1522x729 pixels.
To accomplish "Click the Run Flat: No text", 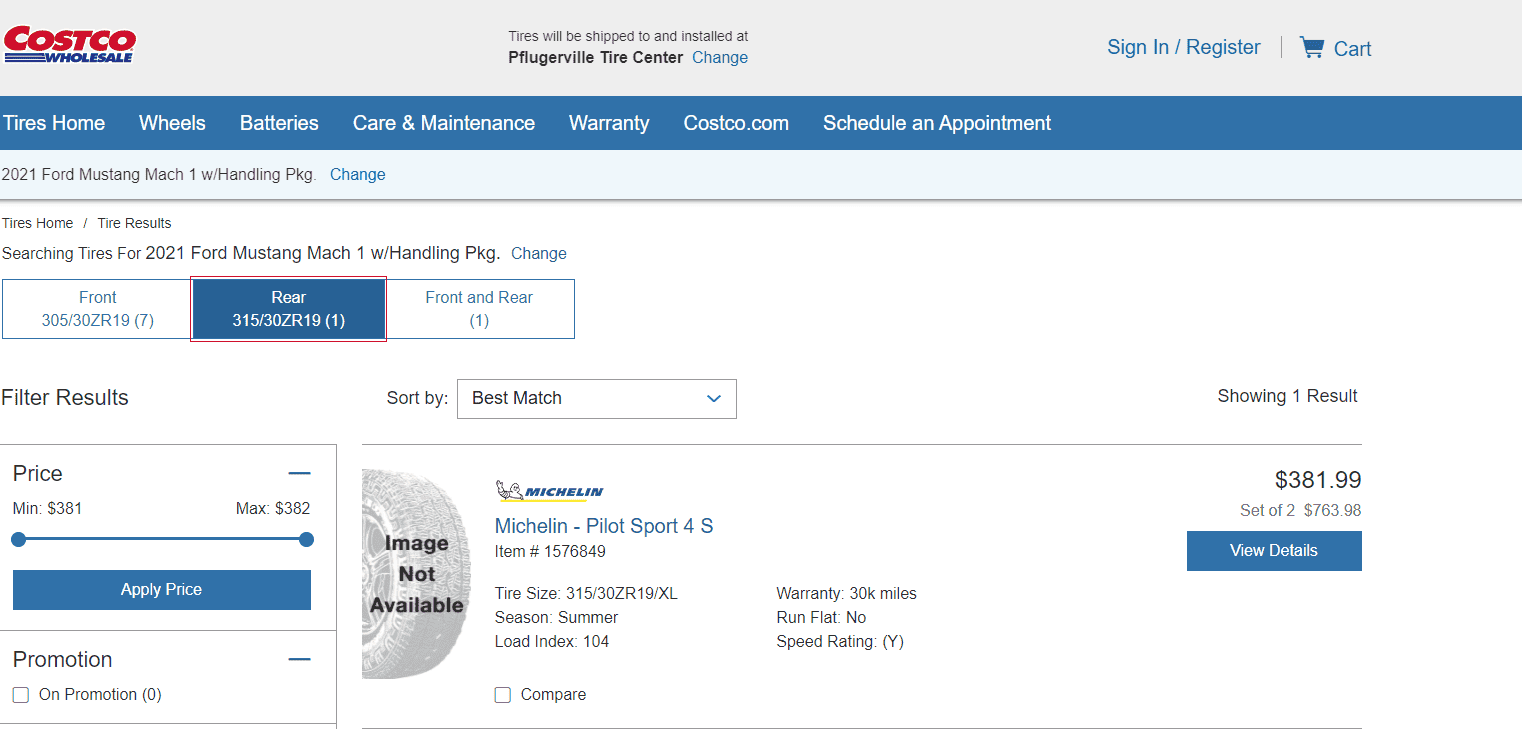I will click(822, 618).
